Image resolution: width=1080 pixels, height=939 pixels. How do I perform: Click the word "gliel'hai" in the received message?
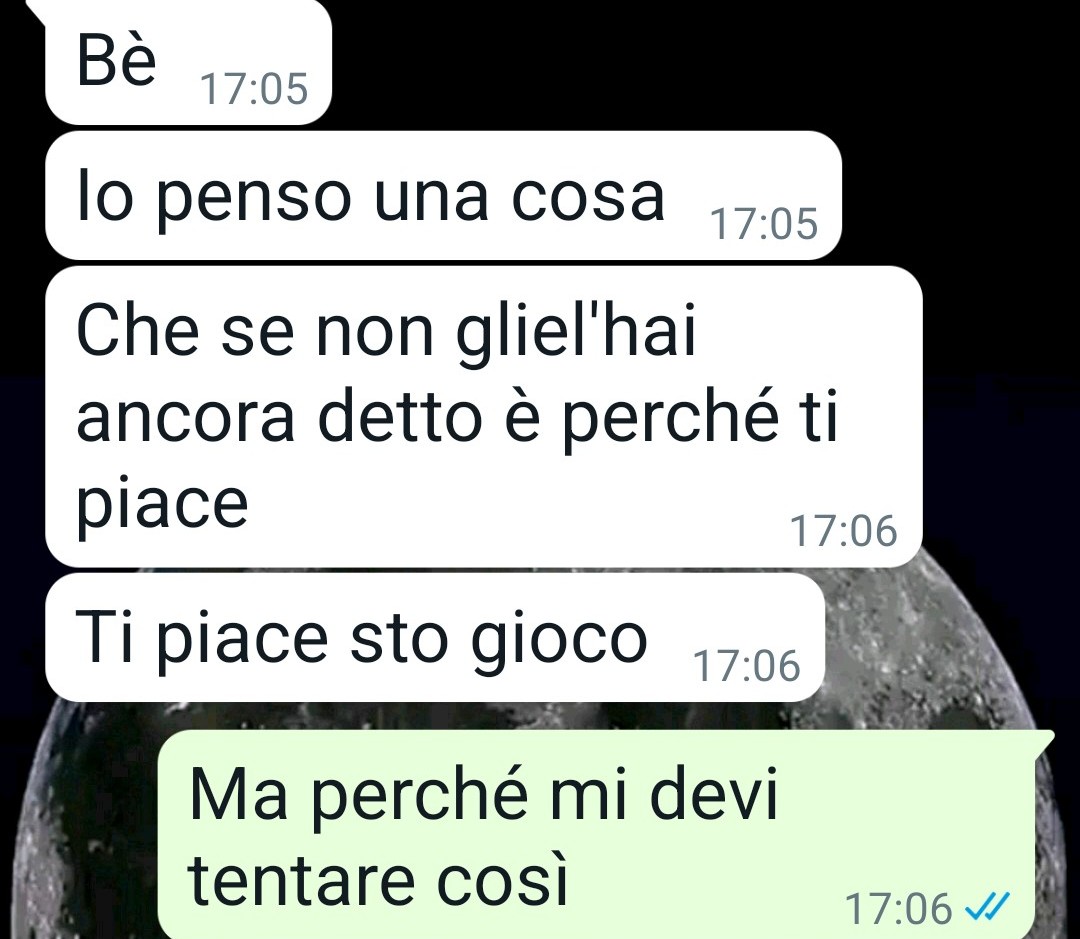577,333
